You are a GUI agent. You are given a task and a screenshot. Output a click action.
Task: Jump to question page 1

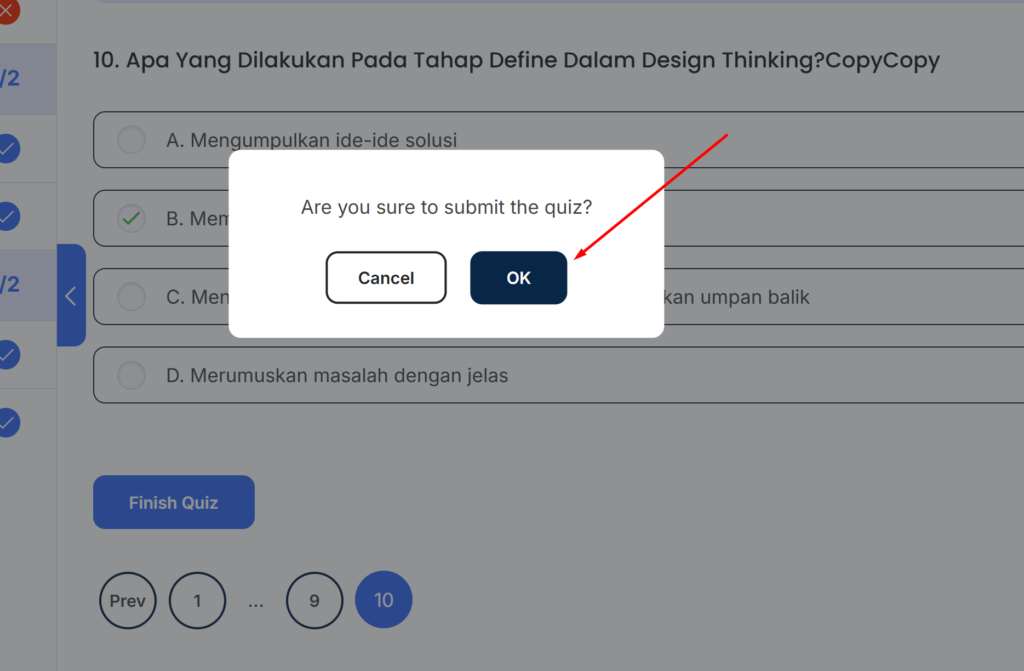point(197,600)
